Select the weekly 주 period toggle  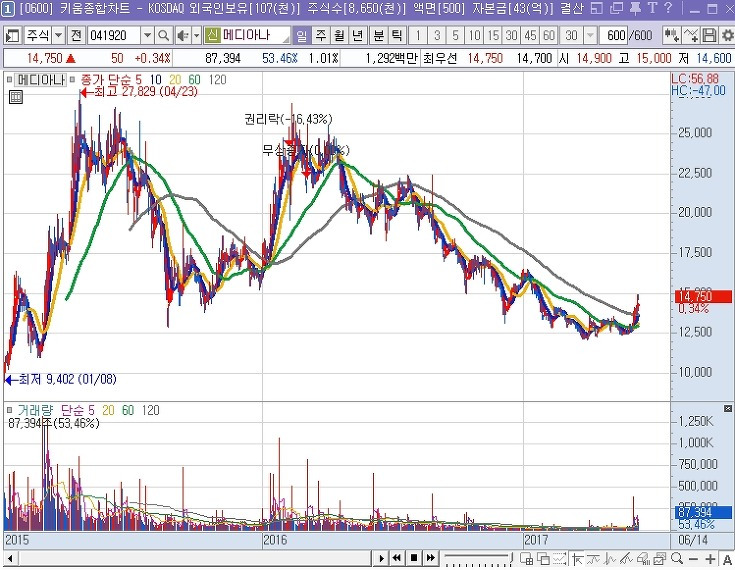point(321,35)
